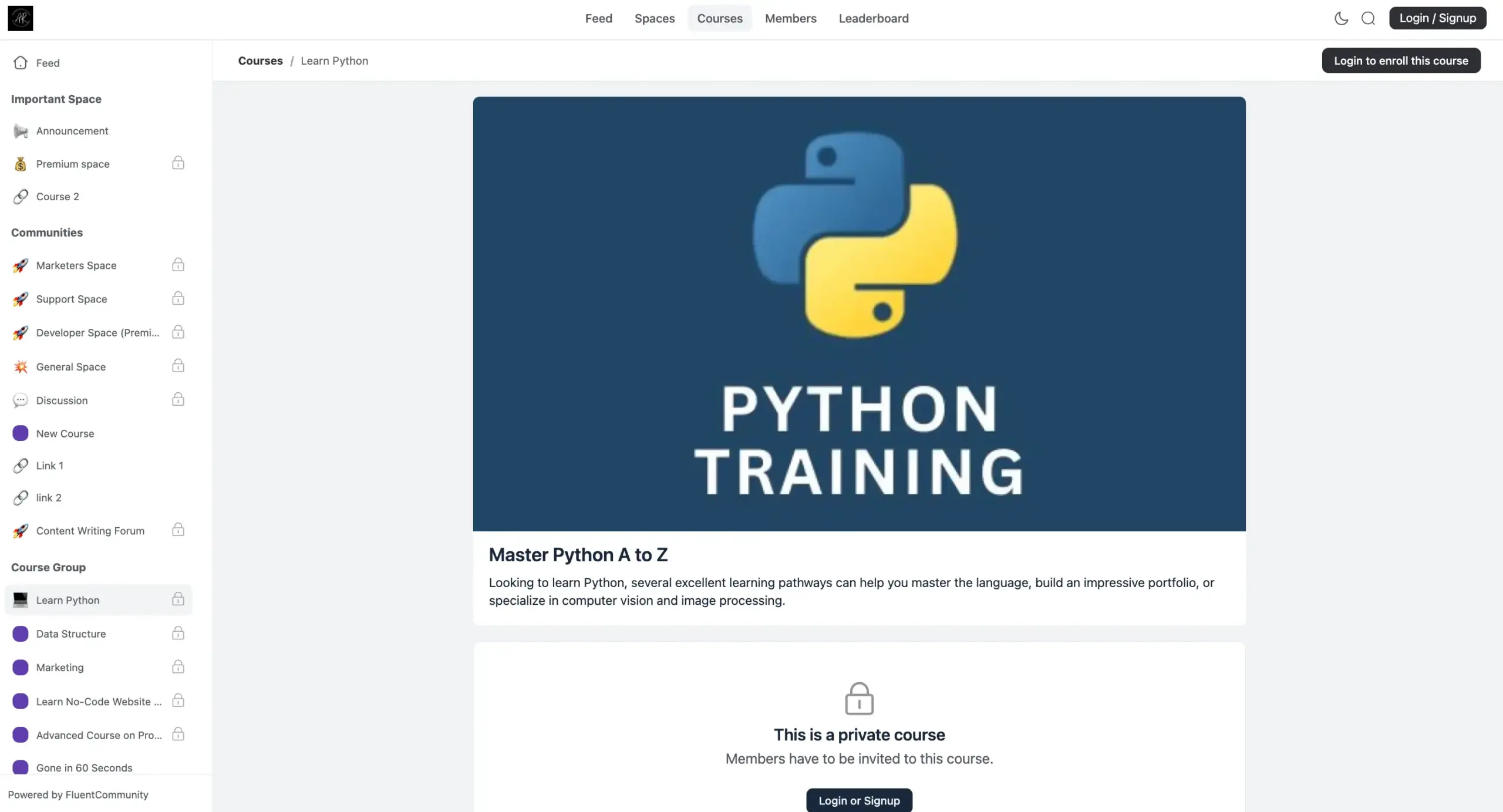Image resolution: width=1503 pixels, height=812 pixels.
Task: Open General Space
Action: pos(99,367)
